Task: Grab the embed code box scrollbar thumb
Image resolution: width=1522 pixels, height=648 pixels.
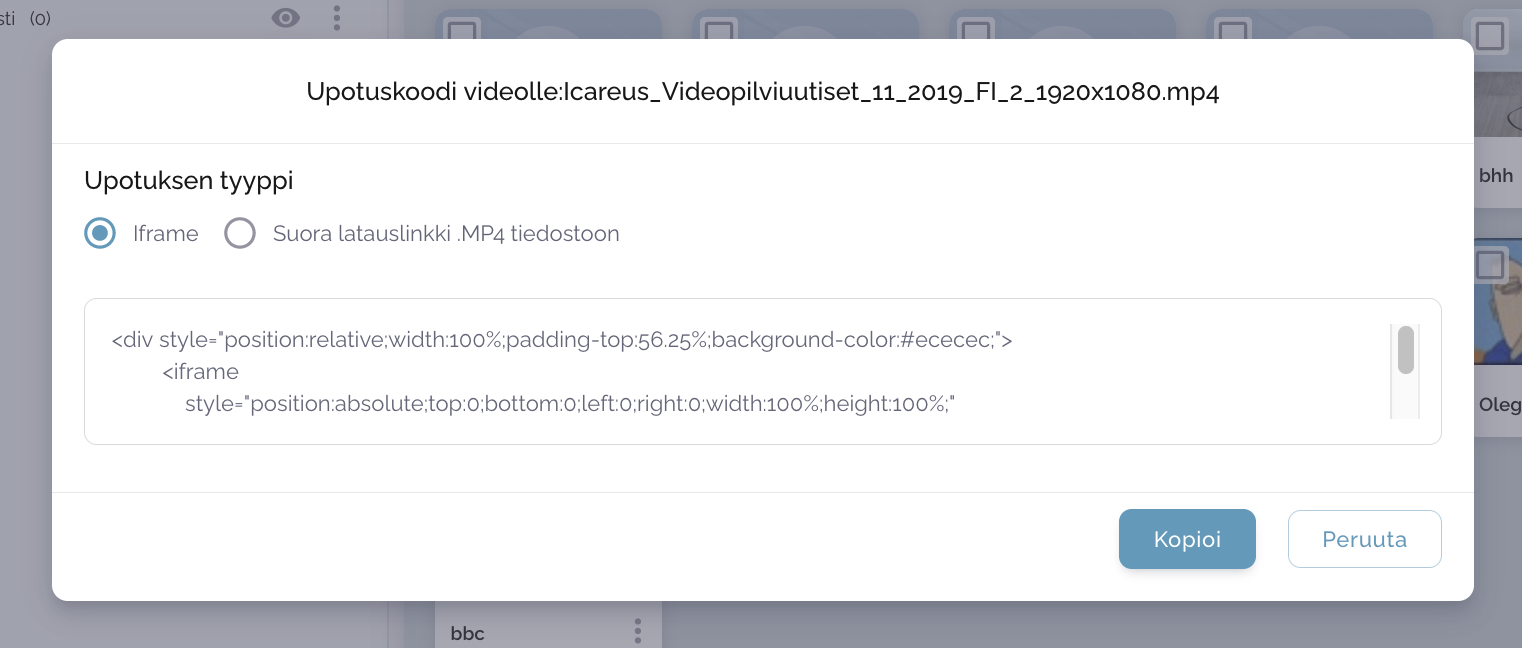Action: click(x=1405, y=350)
